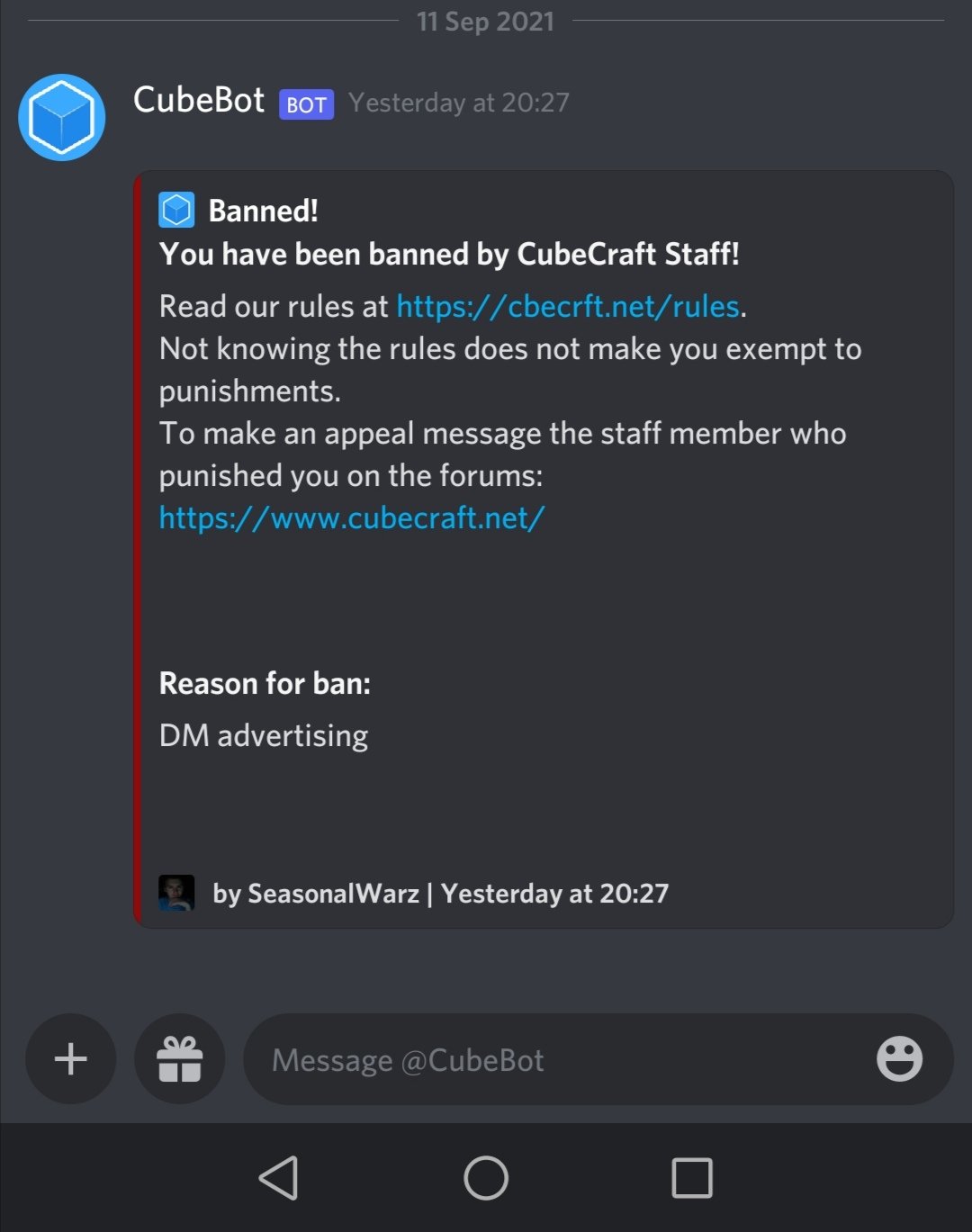Tap the DM advertising reason text

264,736
